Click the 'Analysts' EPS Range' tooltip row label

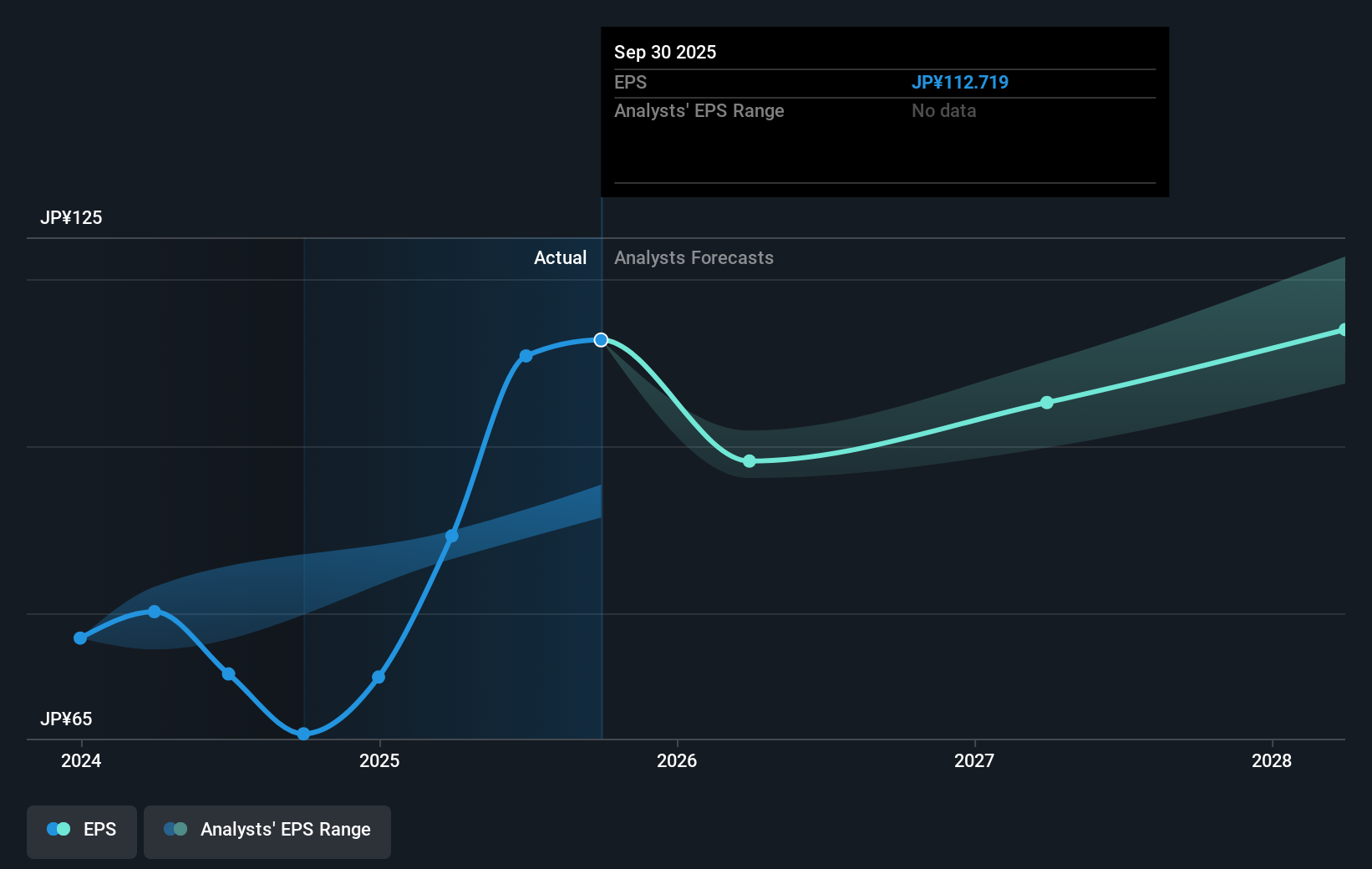[x=699, y=110]
